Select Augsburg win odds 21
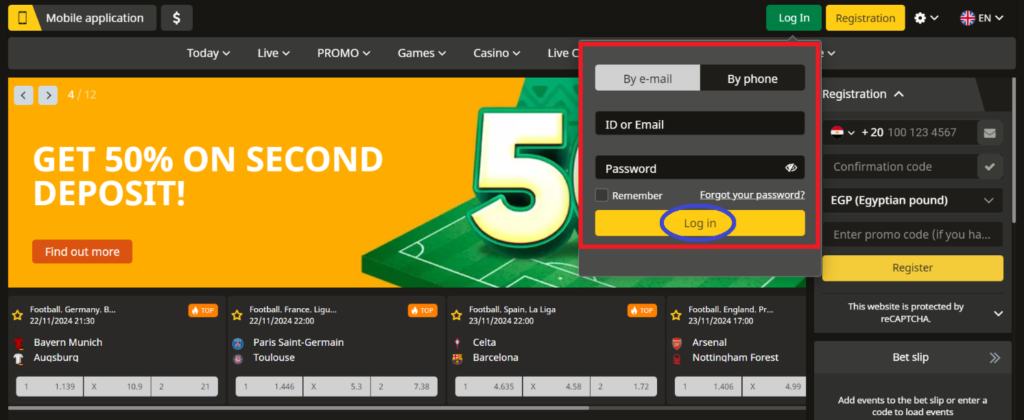The width and height of the screenshot is (1024, 420). coord(185,387)
